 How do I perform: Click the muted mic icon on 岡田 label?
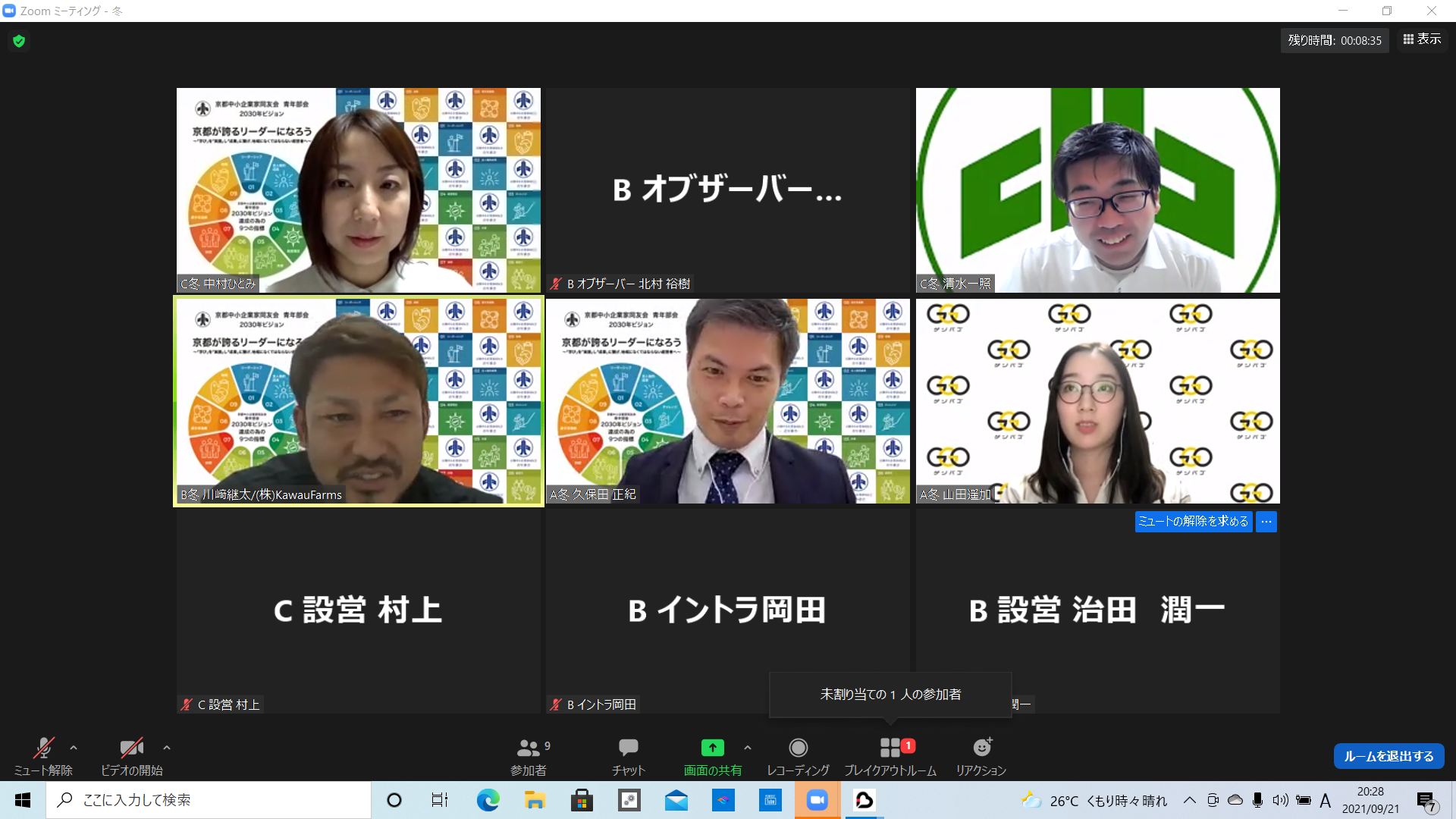pyautogui.click(x=556, y=704)
